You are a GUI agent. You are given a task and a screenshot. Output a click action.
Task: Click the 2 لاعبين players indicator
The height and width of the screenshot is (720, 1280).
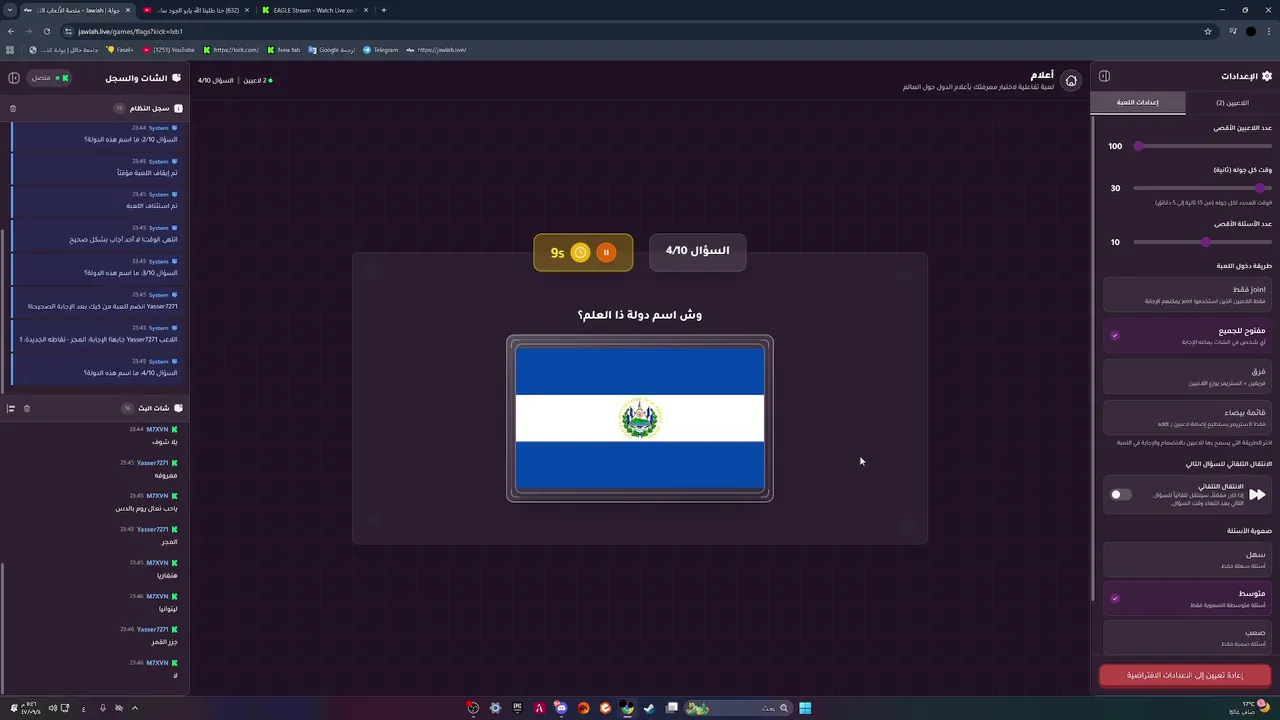pyautogui.click(x=256, y=80)
